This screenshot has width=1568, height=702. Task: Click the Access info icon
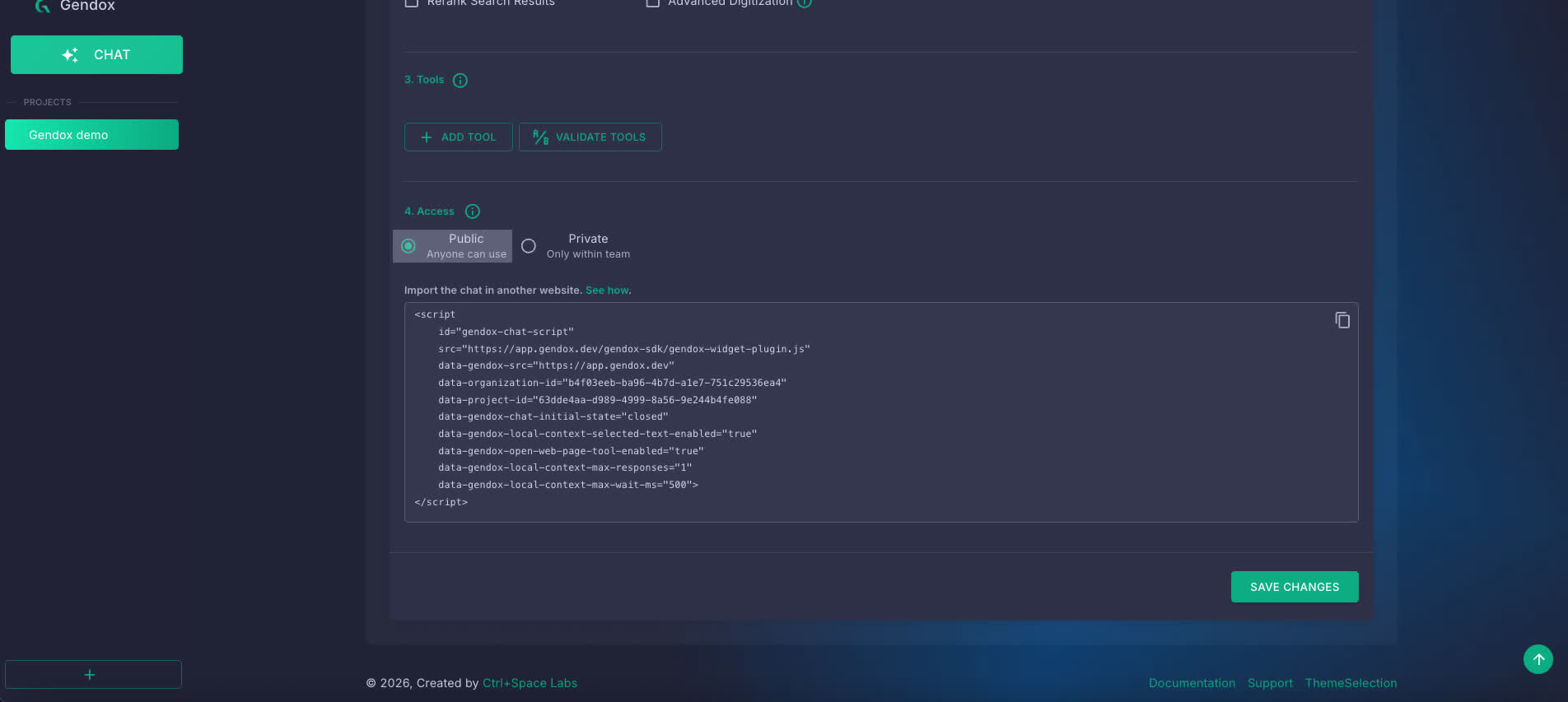(473, 212)
